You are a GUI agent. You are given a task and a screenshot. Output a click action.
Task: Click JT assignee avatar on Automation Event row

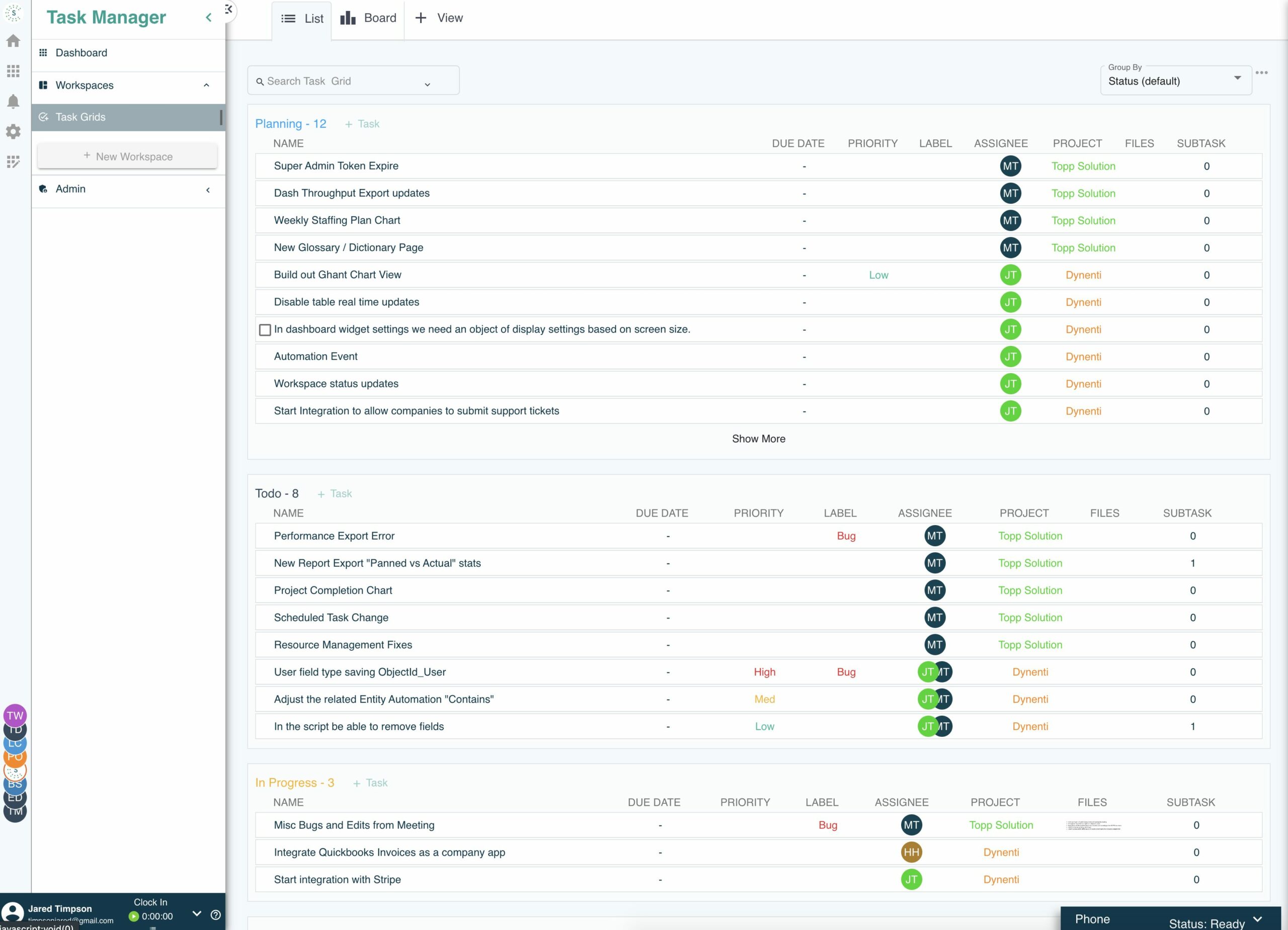1010,357
